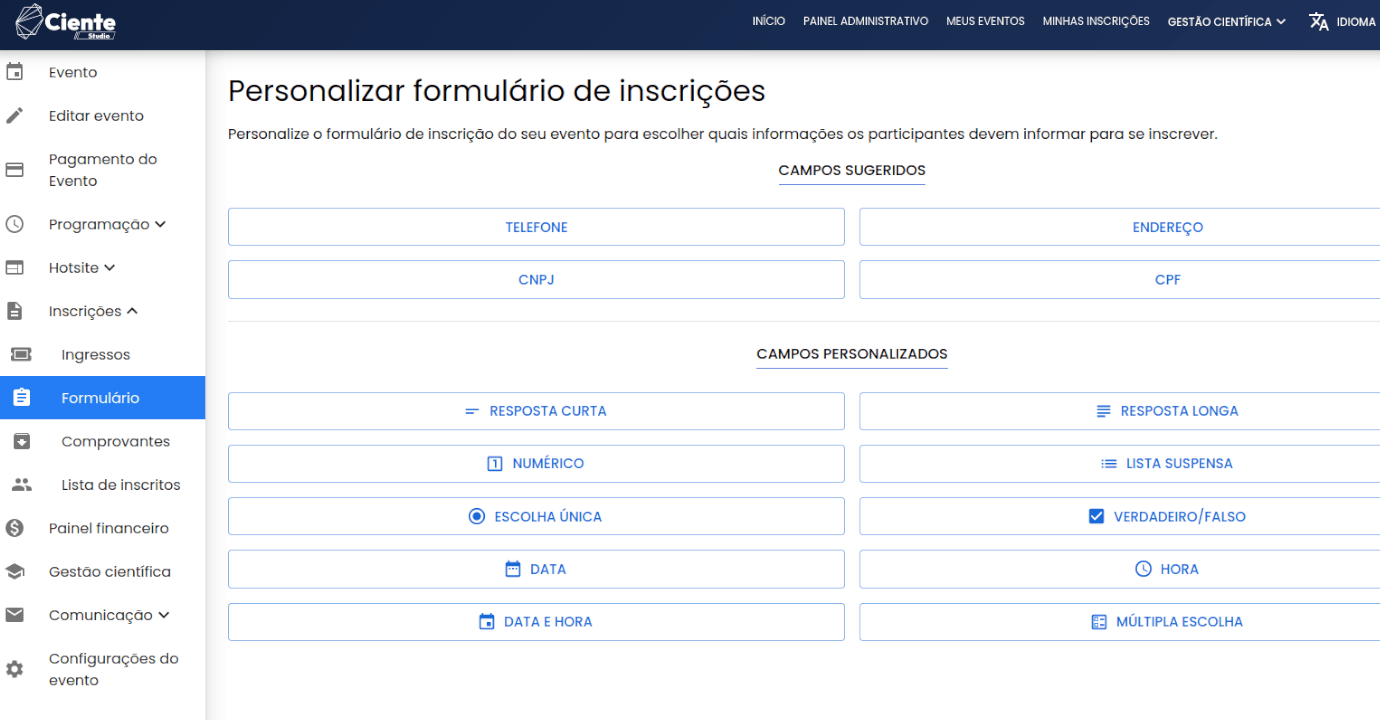The width and height of the screenshot is (1380, 720).
Task: Click the translate Idioma icon
Action: pyautogui.click(x=1319, y=22)
